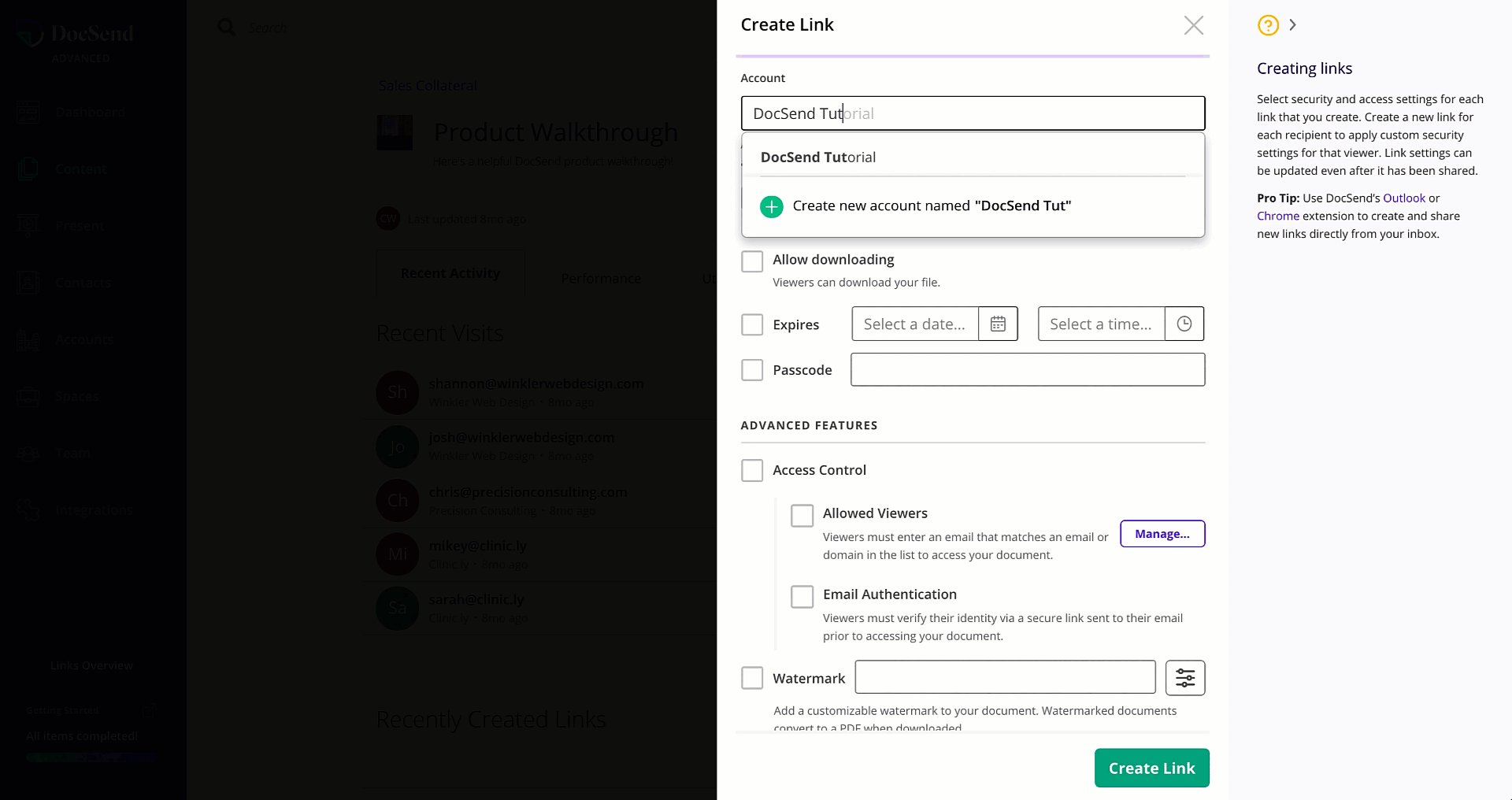Click the yellow help question mark icon
This screenshot has height=800, width=1512.
[x=1268, y=25]
